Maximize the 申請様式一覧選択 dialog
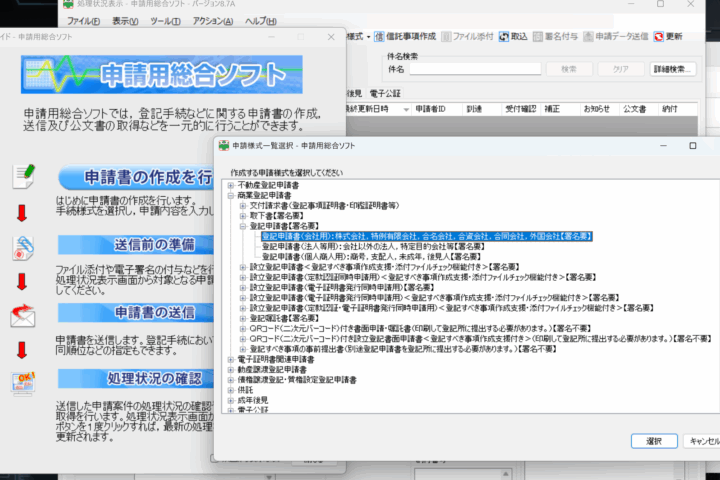 pos(692,146)
